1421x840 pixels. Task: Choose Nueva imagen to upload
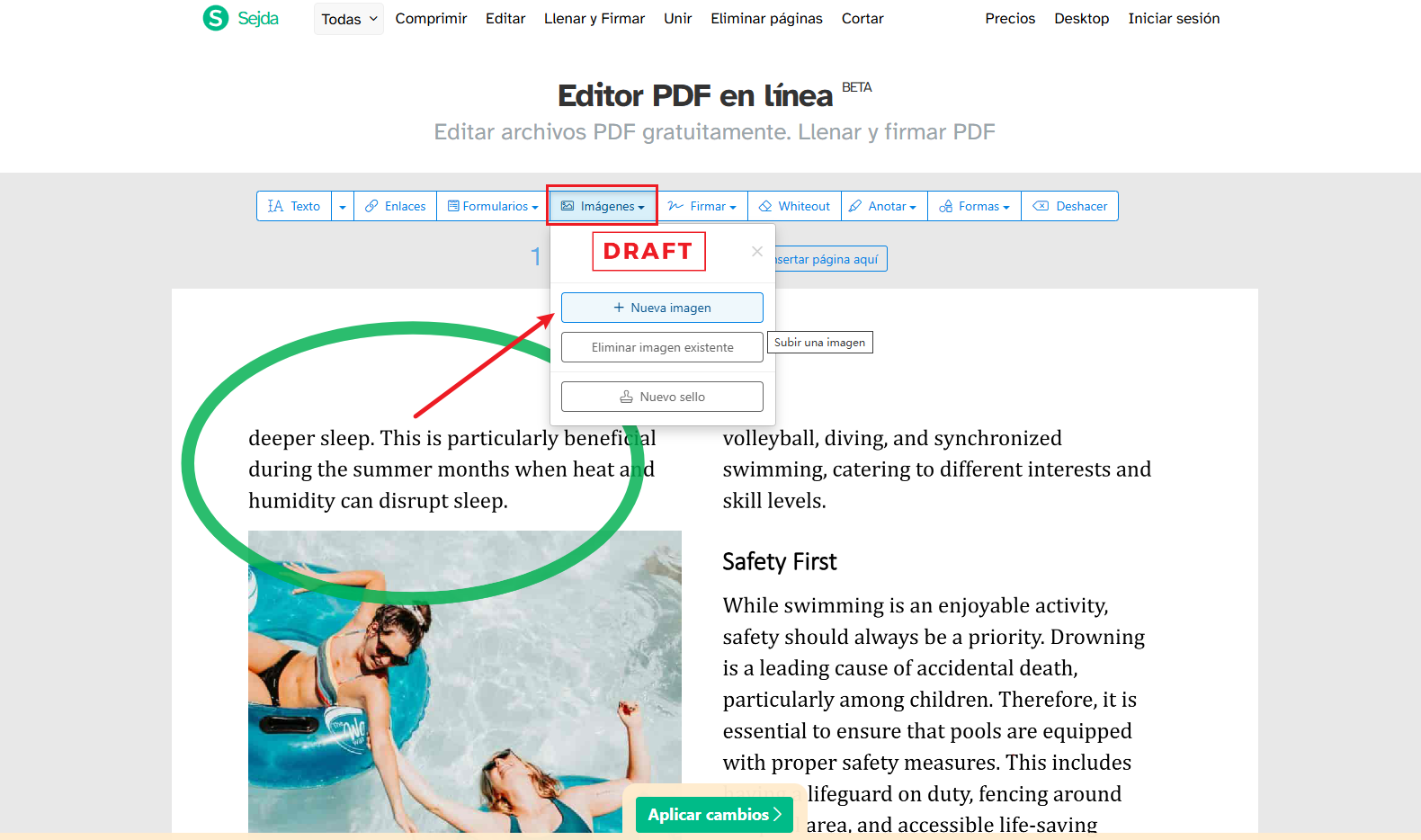coord(662,308)
